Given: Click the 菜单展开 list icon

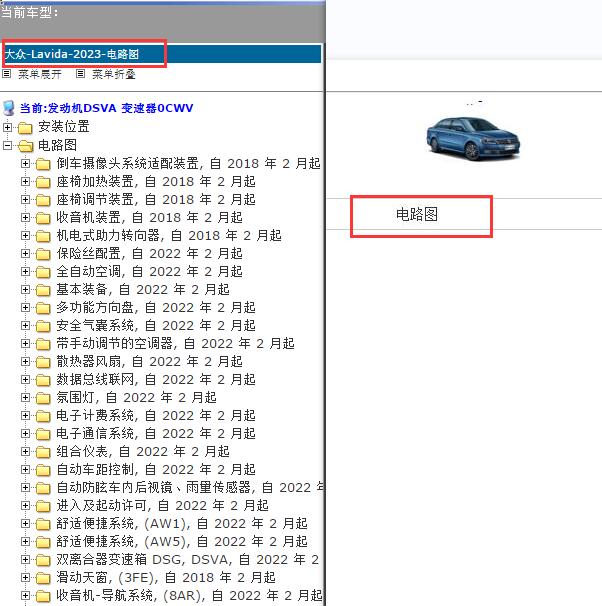Looking at the screenshot, I should point(7,73).
